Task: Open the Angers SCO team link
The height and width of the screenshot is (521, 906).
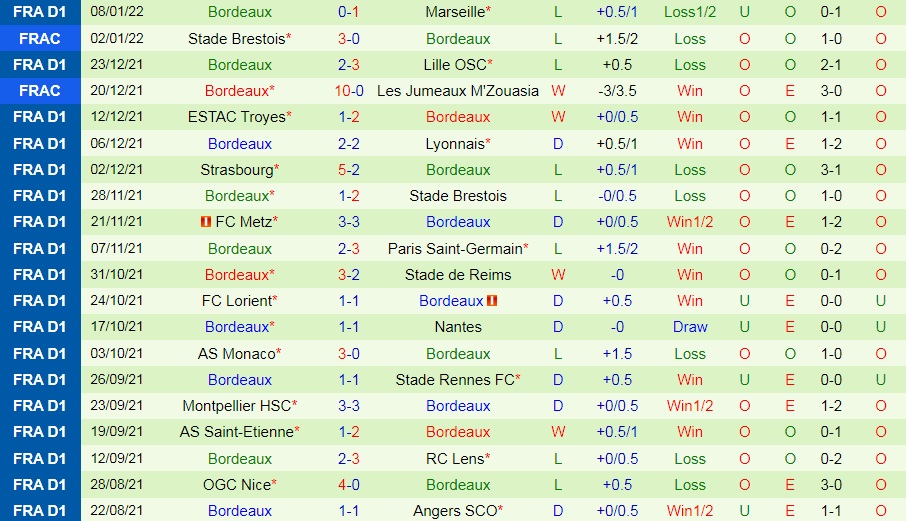Action: 454,510
